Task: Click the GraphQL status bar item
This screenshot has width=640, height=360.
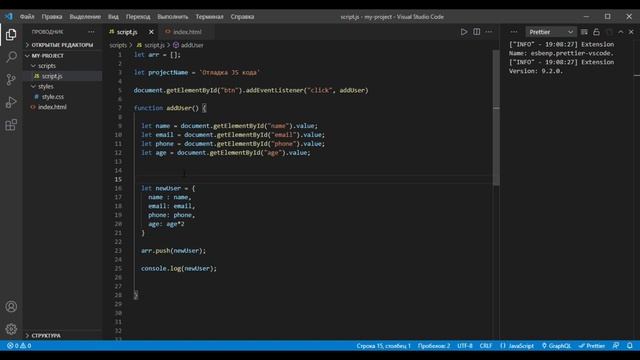Action: pos(556,346)
